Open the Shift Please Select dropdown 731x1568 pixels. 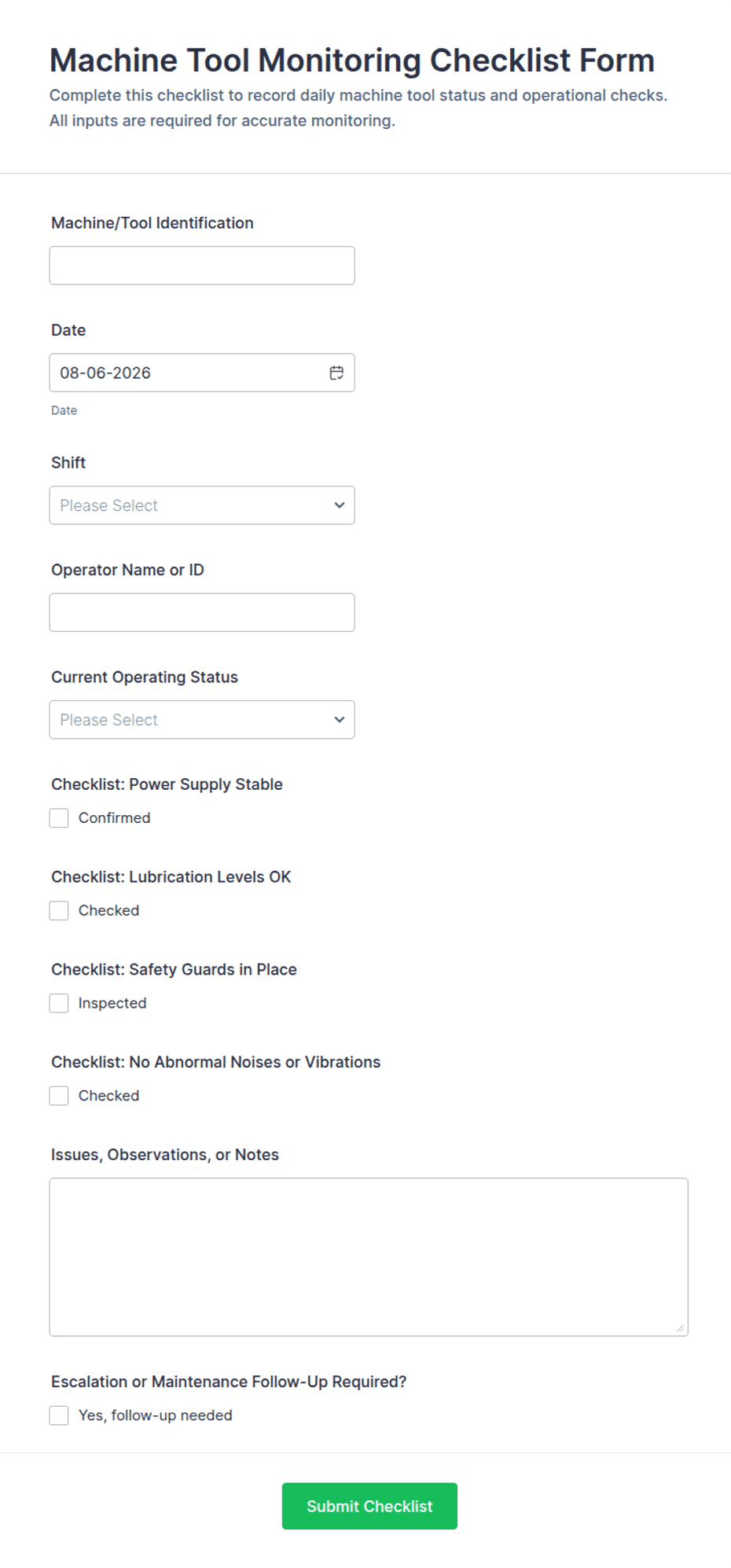click(202, 505)
